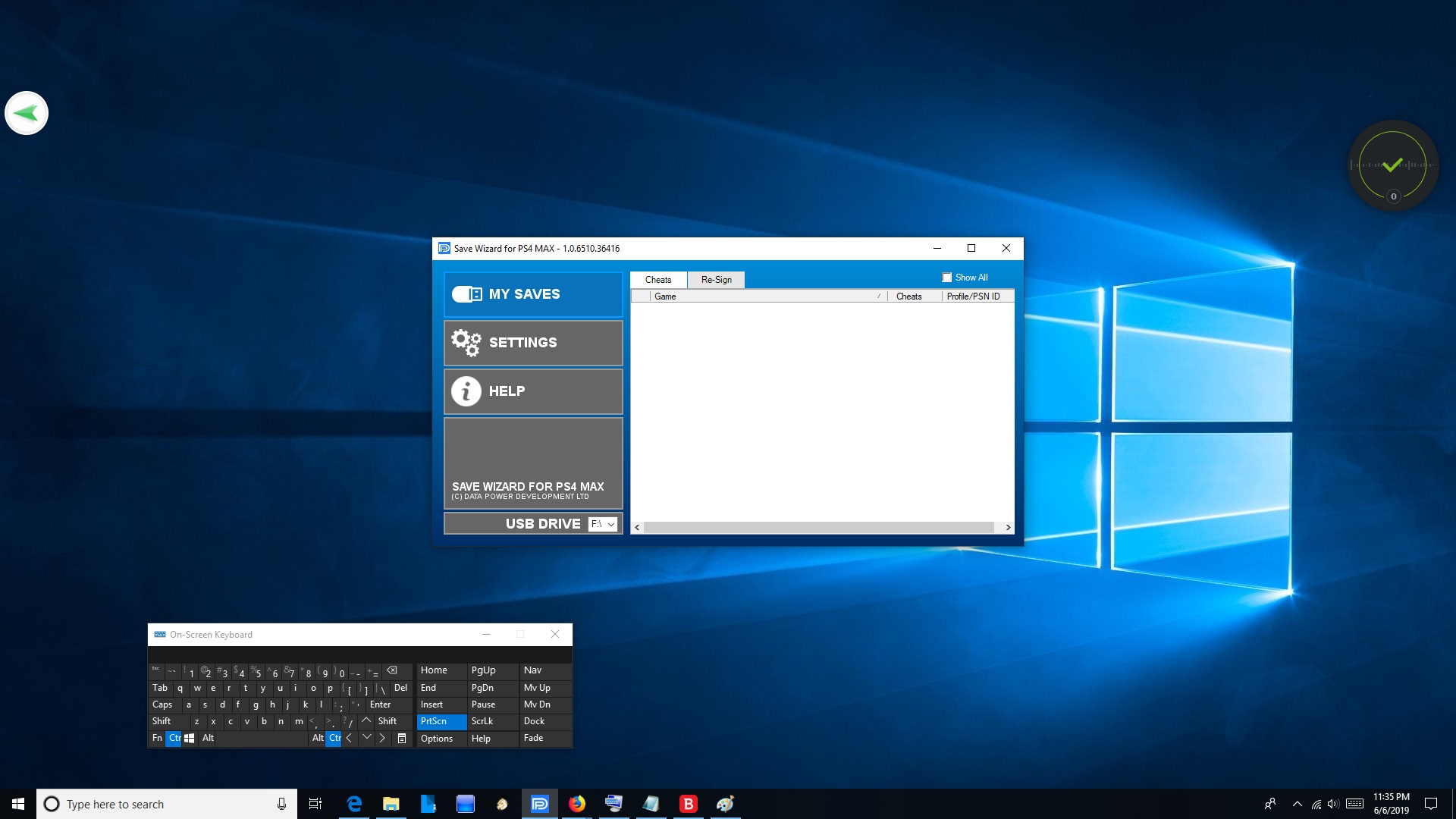Click the Cortana search box
This screenshot has height=819, width=1456.
click(167, 804)
